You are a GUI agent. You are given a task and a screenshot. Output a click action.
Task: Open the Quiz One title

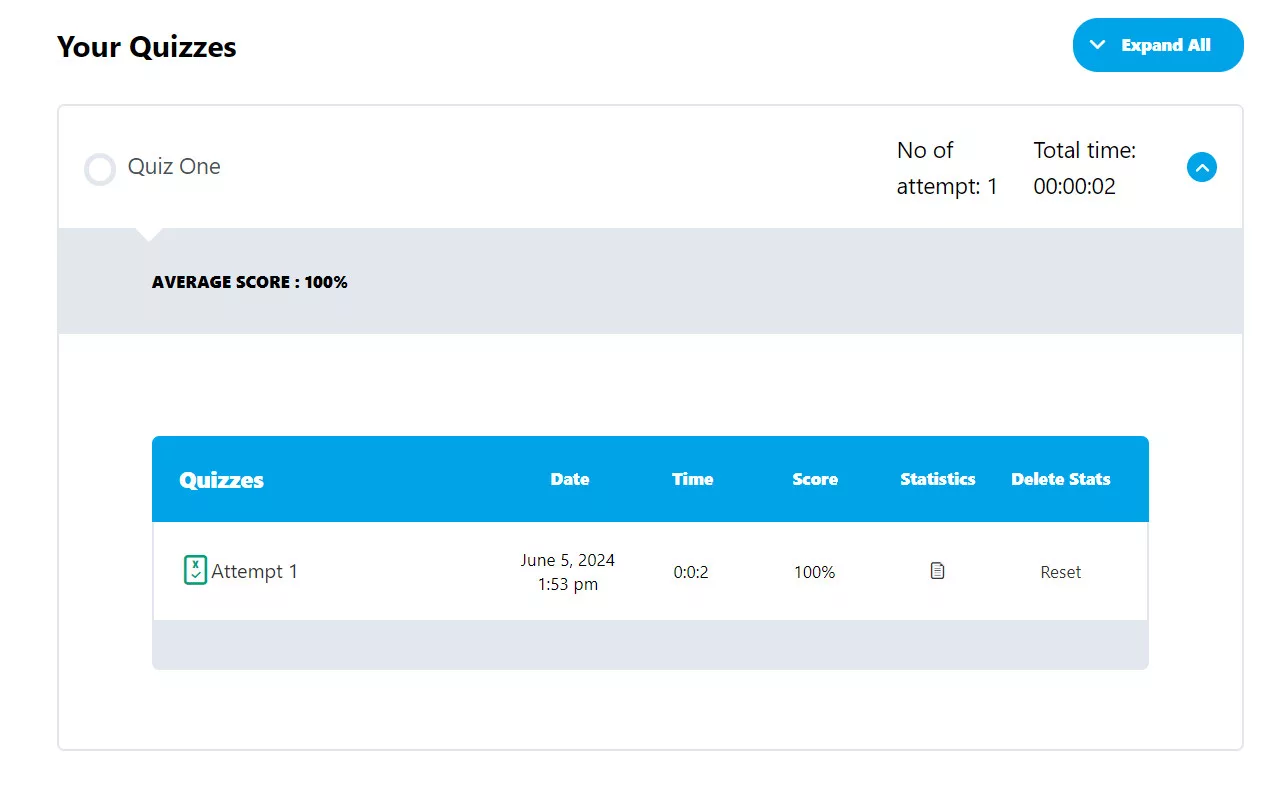coord(174,167)
